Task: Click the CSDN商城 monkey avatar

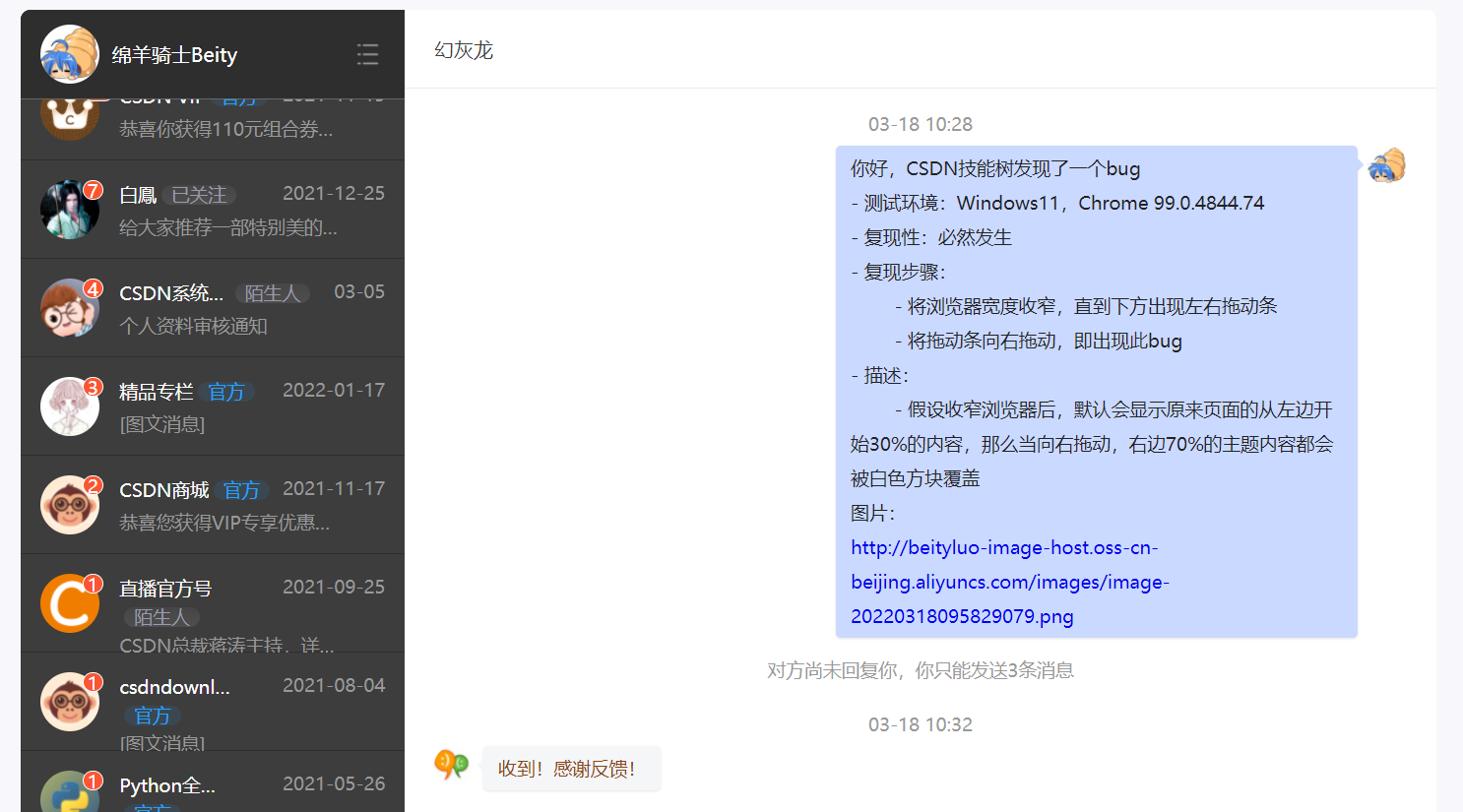Action: (x=69, y=505)
